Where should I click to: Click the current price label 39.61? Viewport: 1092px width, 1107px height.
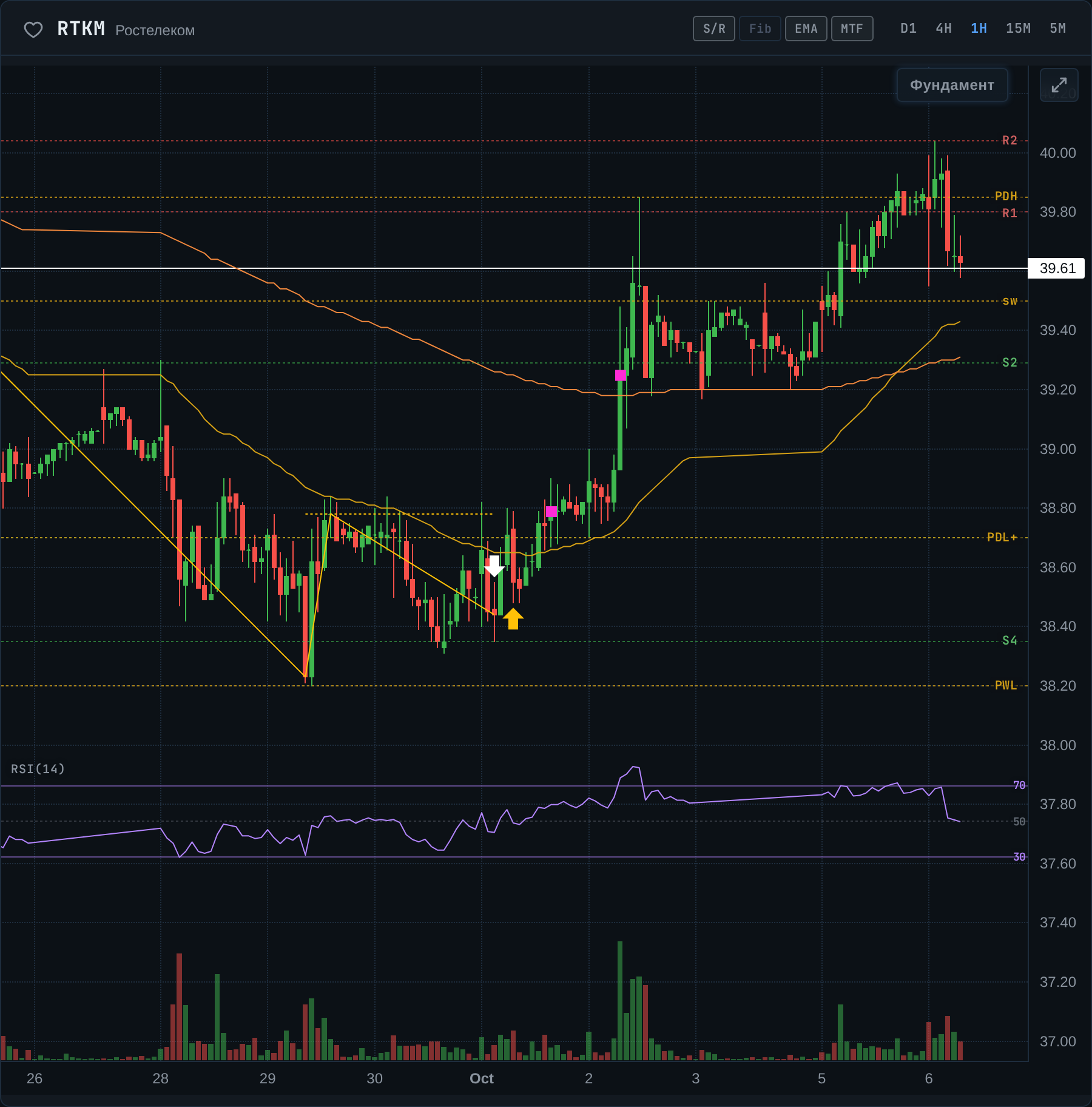click(x=1057, y=268)
